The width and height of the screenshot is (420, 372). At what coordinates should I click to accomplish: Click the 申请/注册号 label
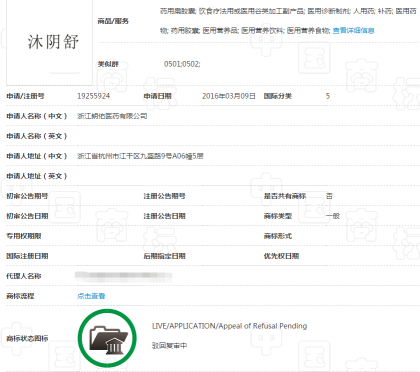(25, 96)
